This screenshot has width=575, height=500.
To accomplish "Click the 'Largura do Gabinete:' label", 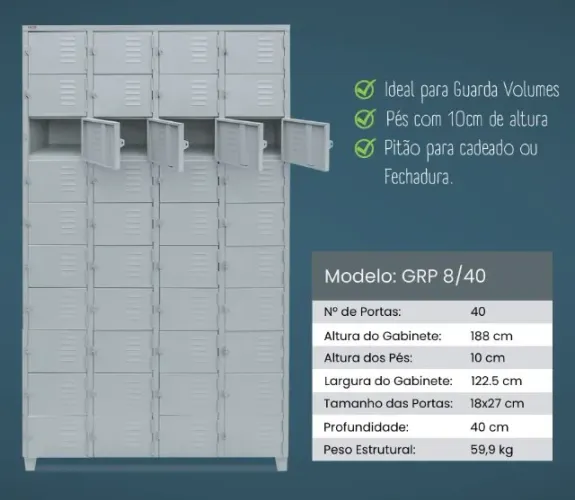I will coord(388,381).
